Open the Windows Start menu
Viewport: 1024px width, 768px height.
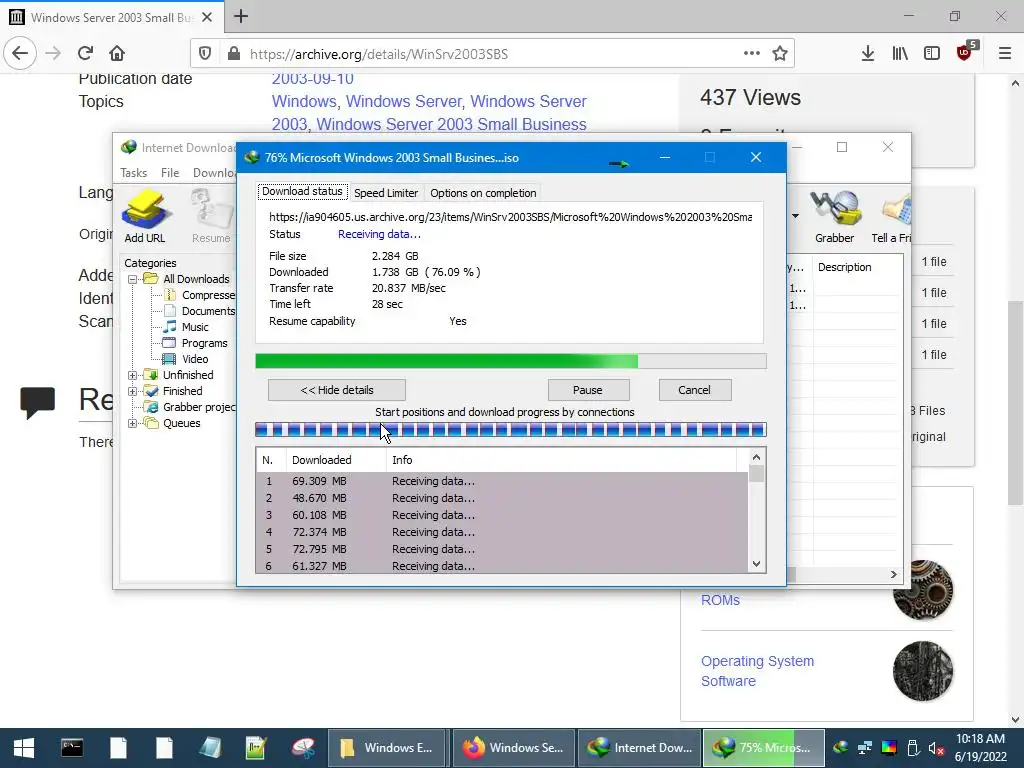[x=24, y=748]
